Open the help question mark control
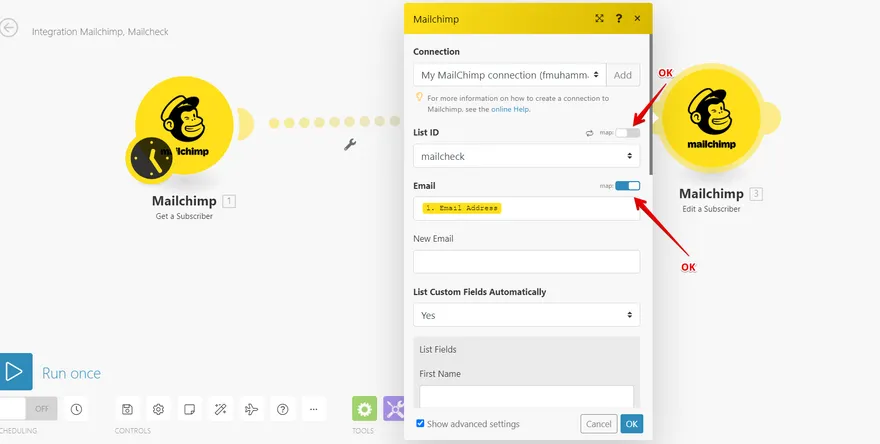Image resolution: width=880 pixels, height=444 pixels. (283, 409)
